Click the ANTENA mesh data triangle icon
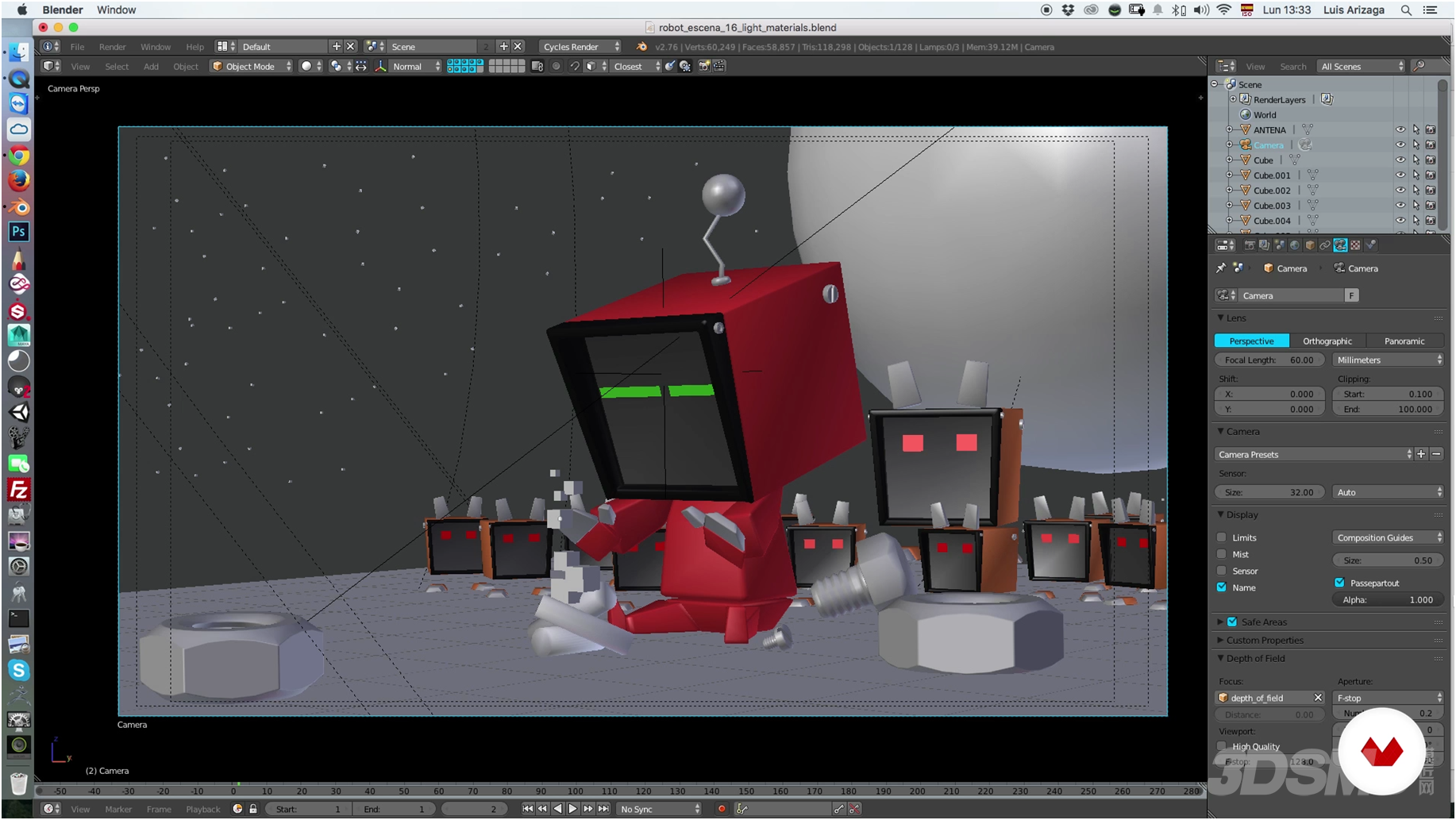1456x820 pixels. pos(1308,129)
